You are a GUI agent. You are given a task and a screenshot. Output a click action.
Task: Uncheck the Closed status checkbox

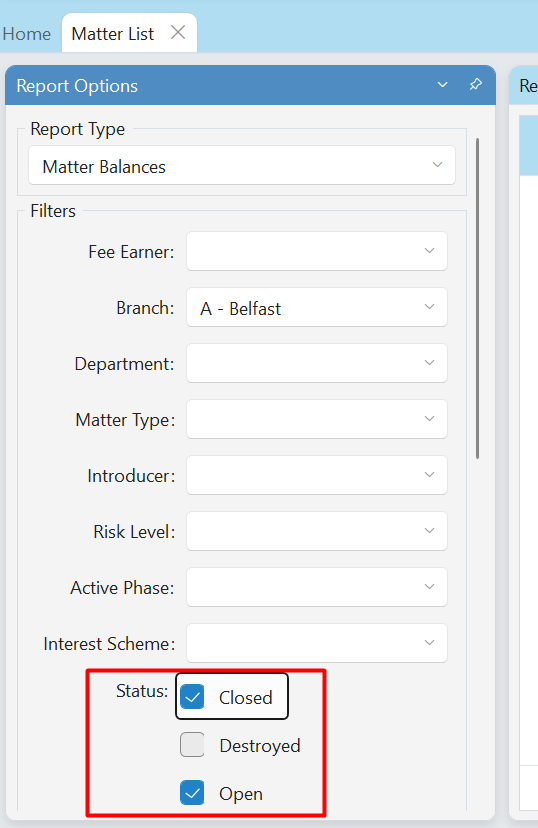[192, 697]
